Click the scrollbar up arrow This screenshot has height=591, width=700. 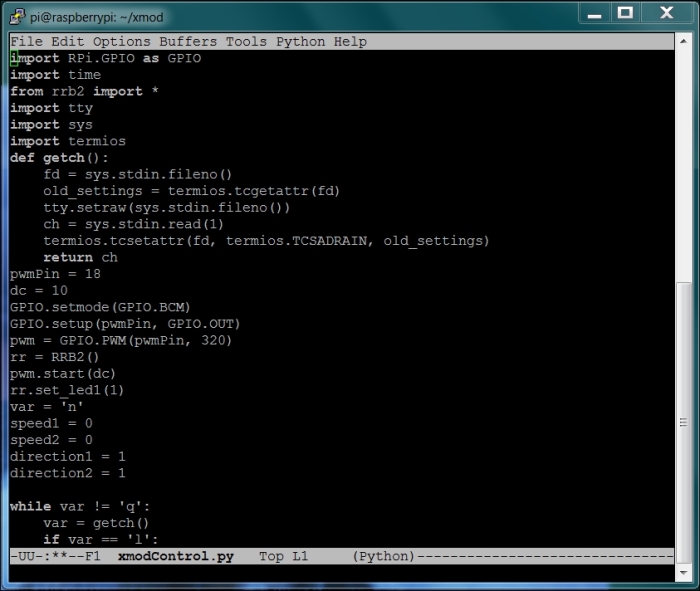(x=683, y=41)
